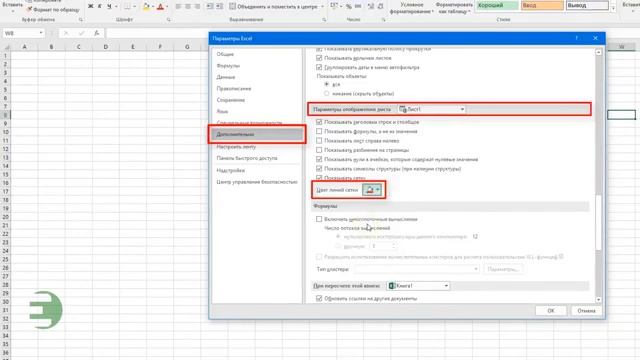
Task: Click 'Объединить и поместить в центре' button
Action: pyautogui.click(x=273, y=7)
